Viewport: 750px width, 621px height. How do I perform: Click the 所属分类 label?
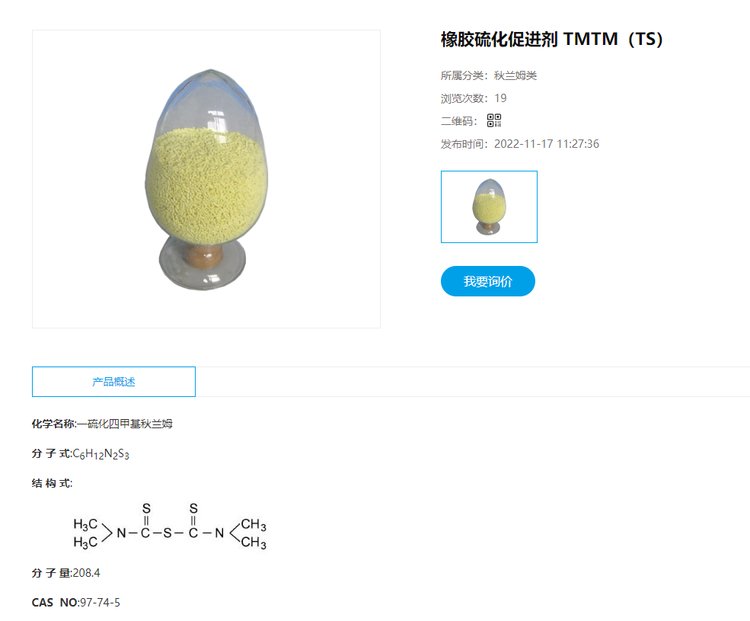[x=464, y=75]
